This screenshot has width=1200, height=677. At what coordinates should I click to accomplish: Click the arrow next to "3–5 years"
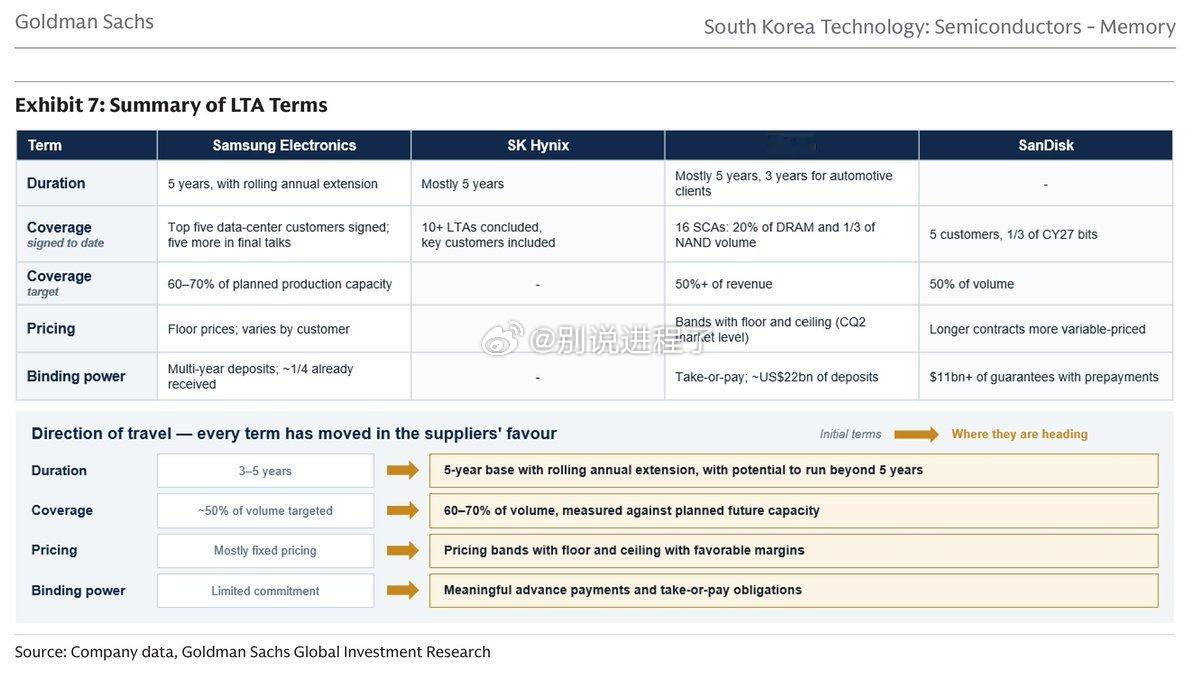tap(402, 470)
